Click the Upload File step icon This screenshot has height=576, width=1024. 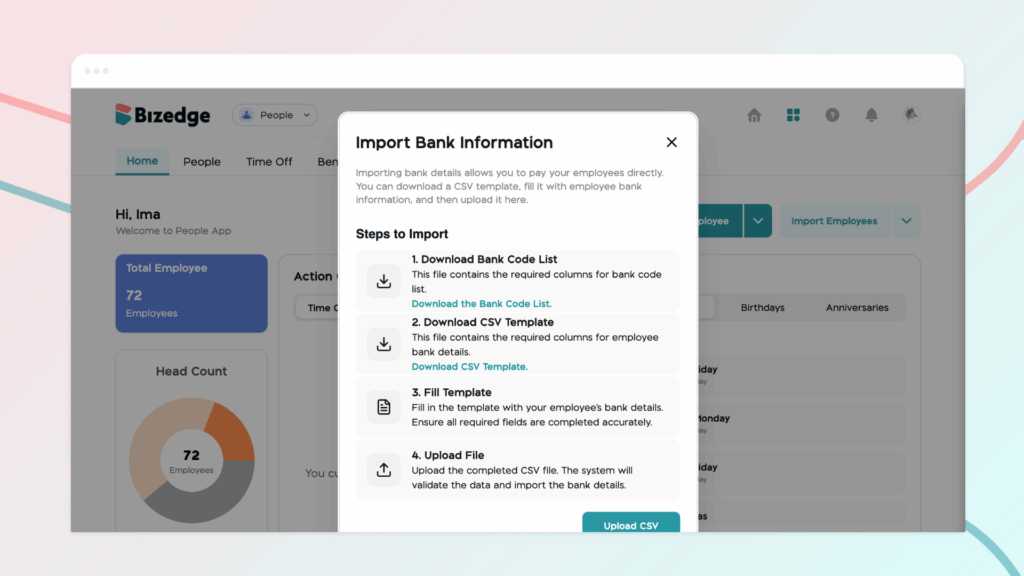pyautogui.click(x=384, y=470)
